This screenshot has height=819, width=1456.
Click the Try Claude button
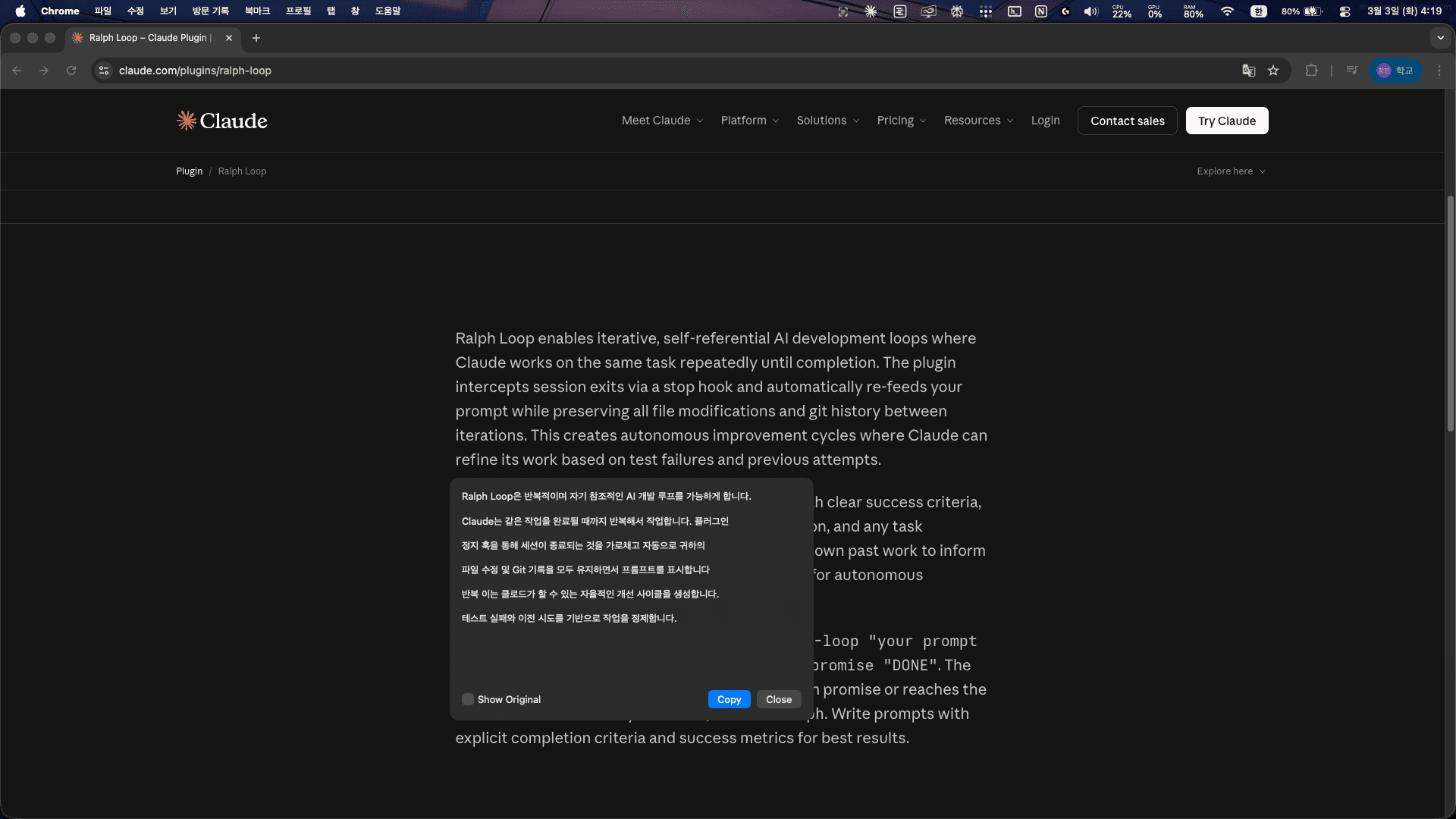pos(1226,120)
